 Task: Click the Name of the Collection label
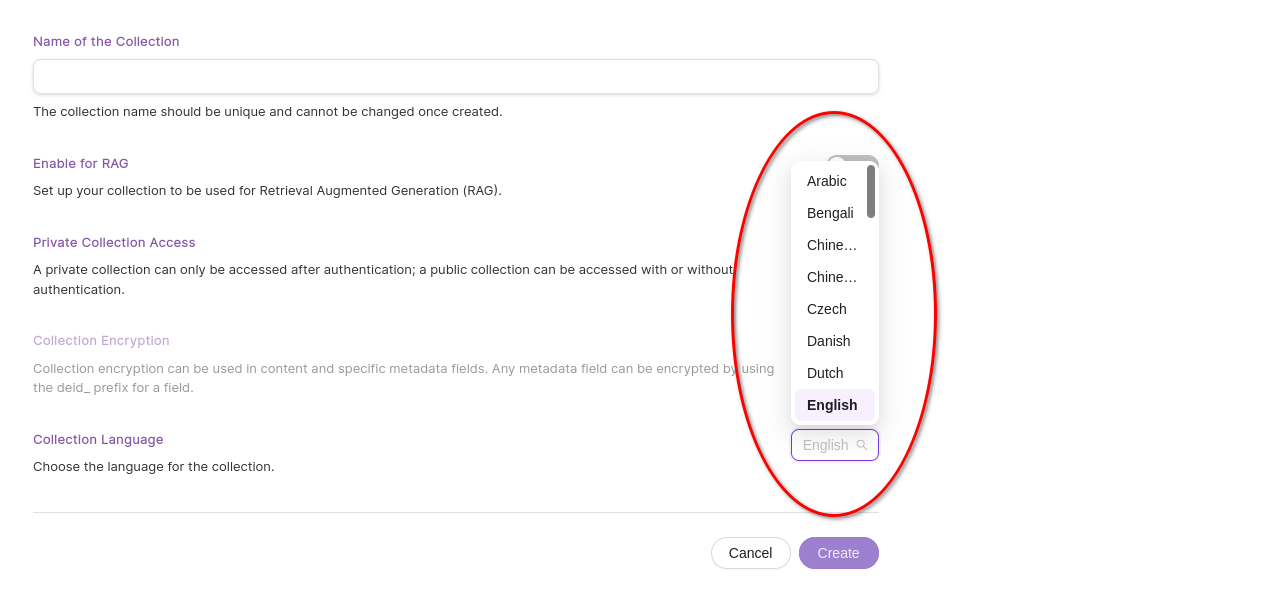point(106,41)
